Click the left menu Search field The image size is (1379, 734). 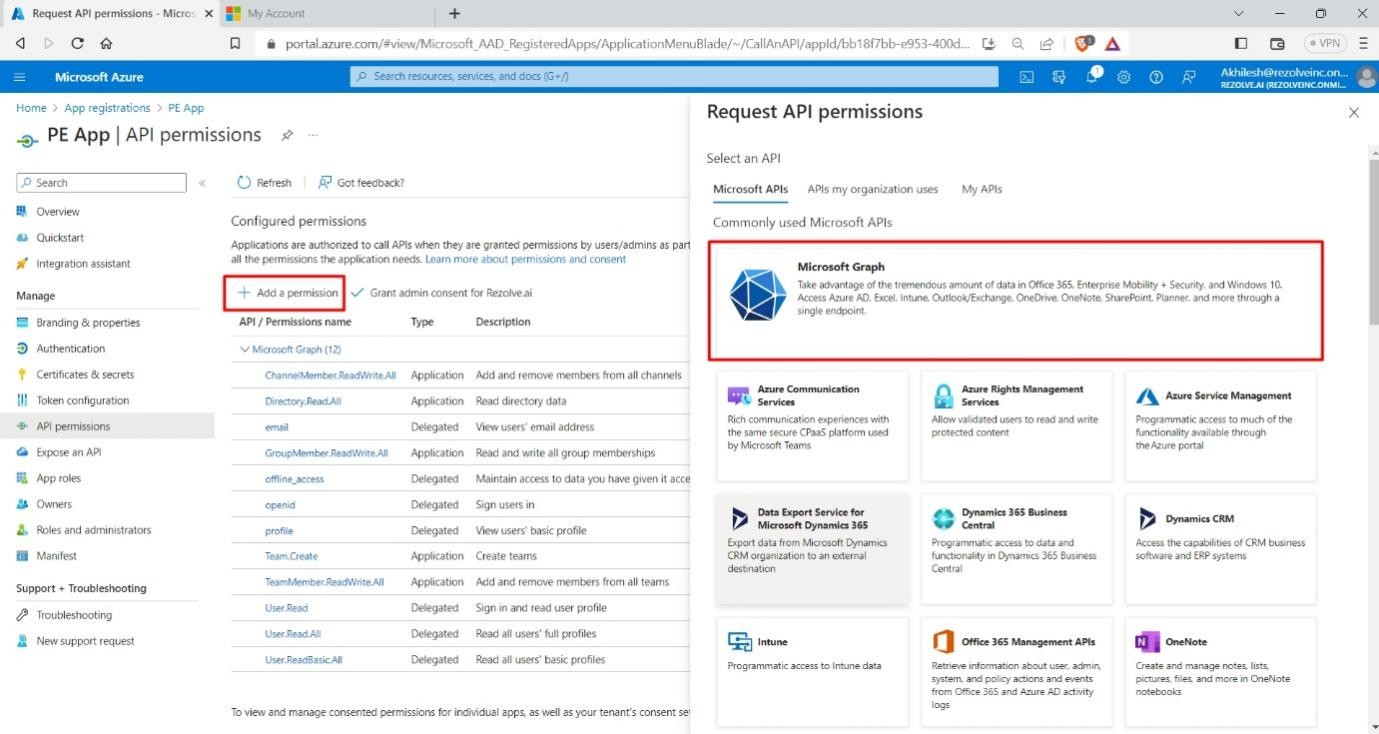pos(101,183)
